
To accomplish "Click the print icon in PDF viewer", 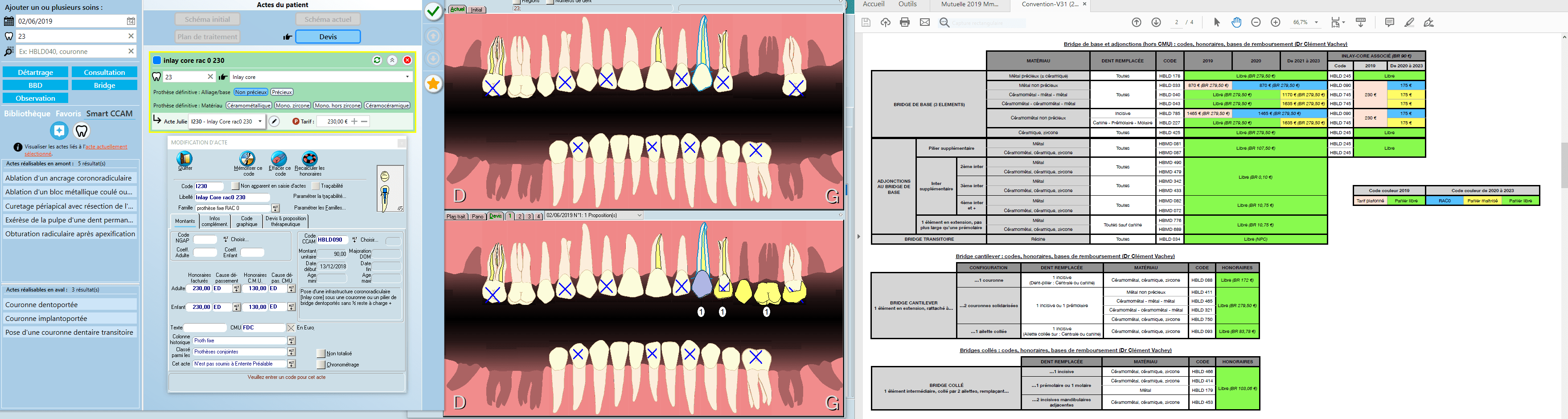I will (904, 23).
